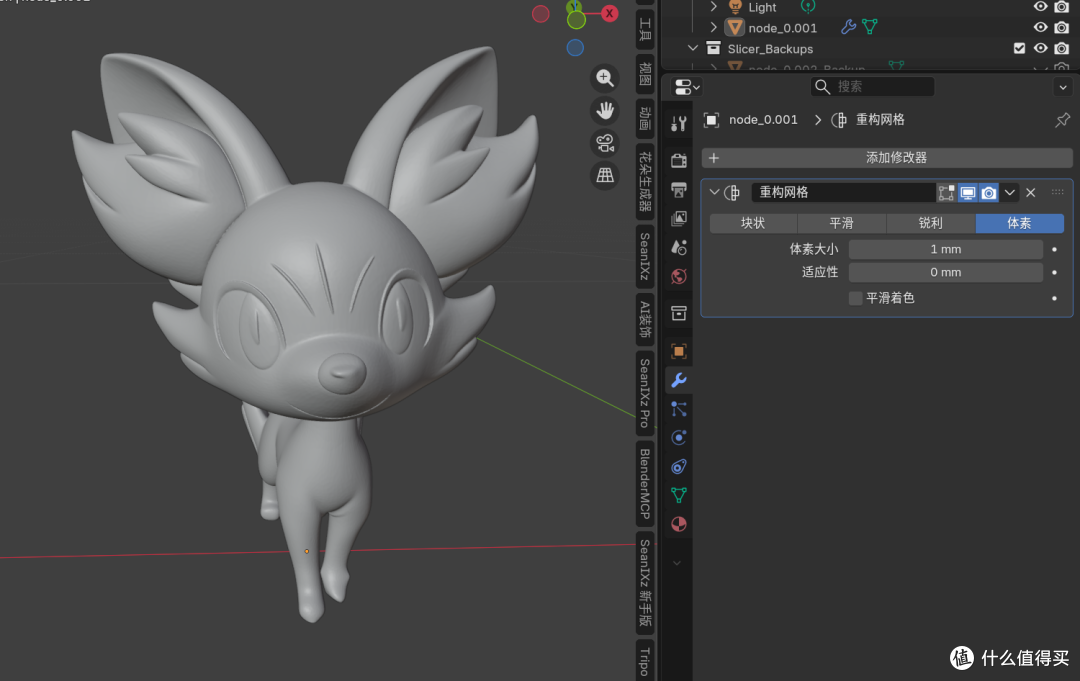Collapse the Slicer_Backups collection
This screenshot has width=1080, height=681.
tap(693, 48)
